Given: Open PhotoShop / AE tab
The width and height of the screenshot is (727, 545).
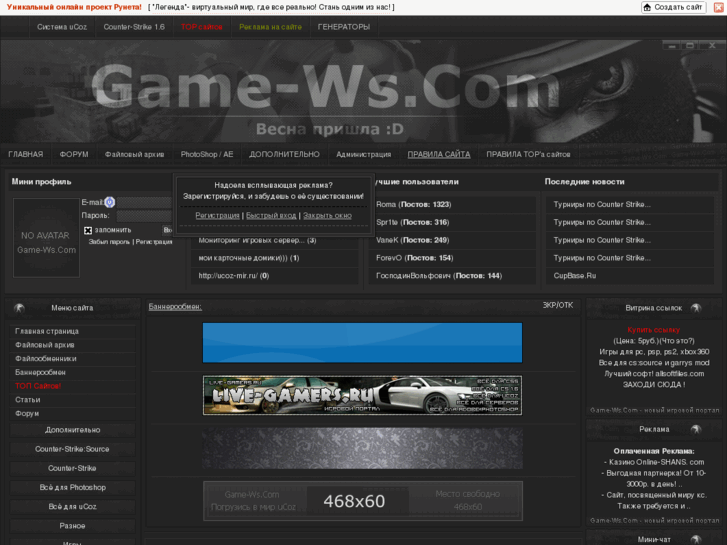Looking at the screenshot, I should click(x=207, y=154).
